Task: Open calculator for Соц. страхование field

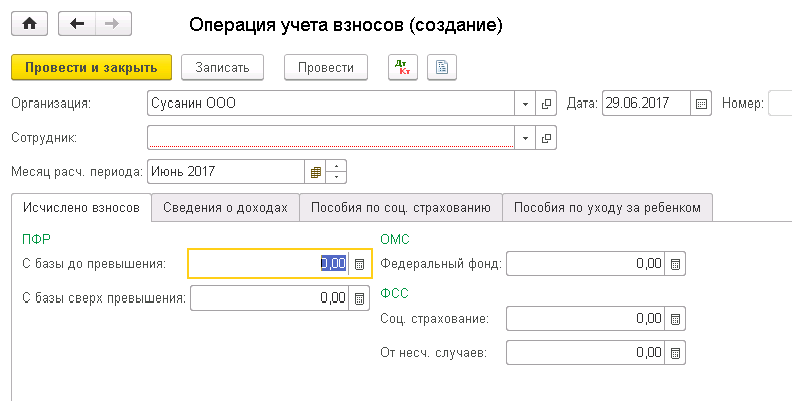Action: (676, 319)
